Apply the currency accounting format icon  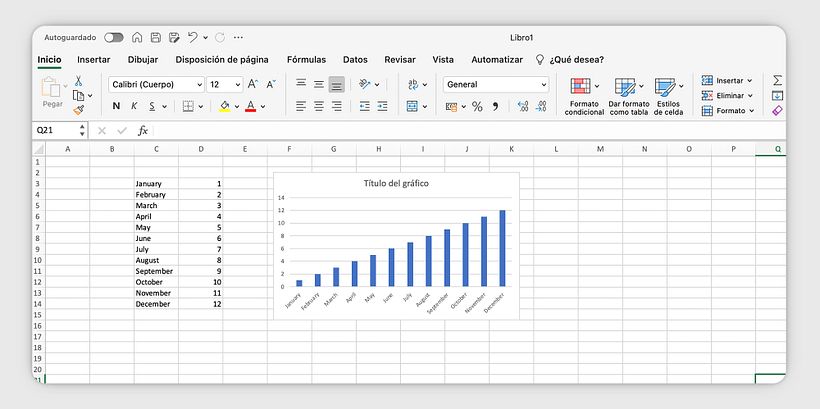[x=451, y=107]
